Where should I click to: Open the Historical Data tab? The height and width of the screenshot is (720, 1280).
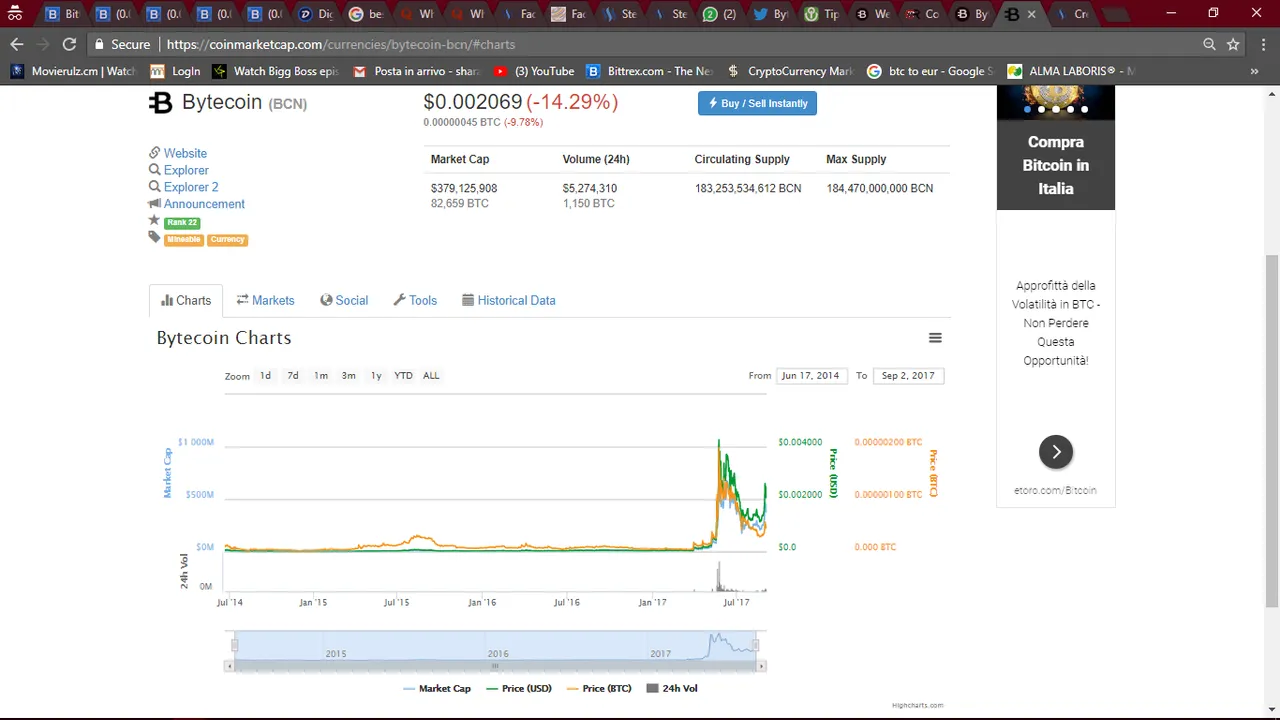(508, 300)
